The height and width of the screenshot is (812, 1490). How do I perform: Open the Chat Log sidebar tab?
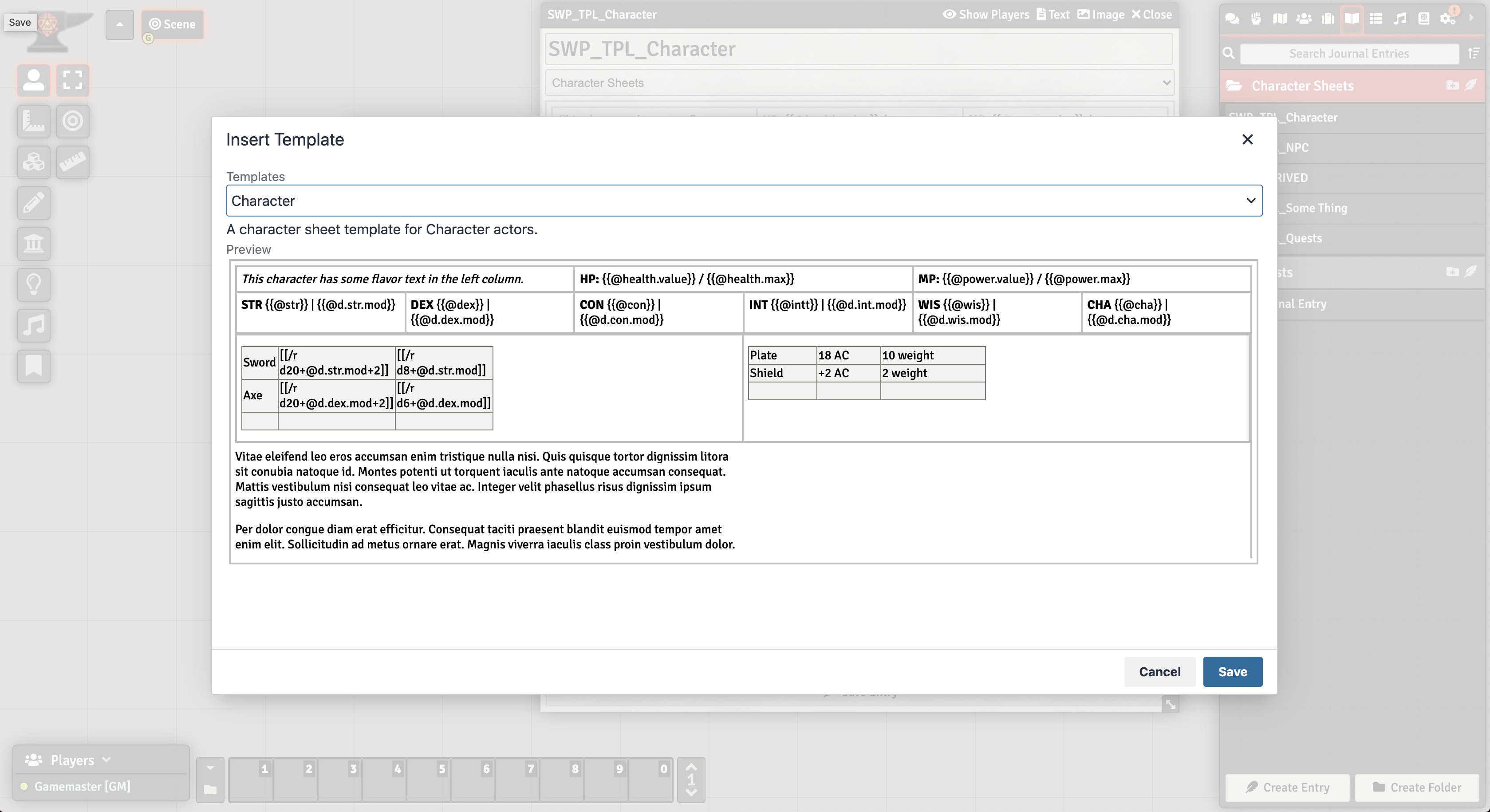click(x=1232, y=19)
